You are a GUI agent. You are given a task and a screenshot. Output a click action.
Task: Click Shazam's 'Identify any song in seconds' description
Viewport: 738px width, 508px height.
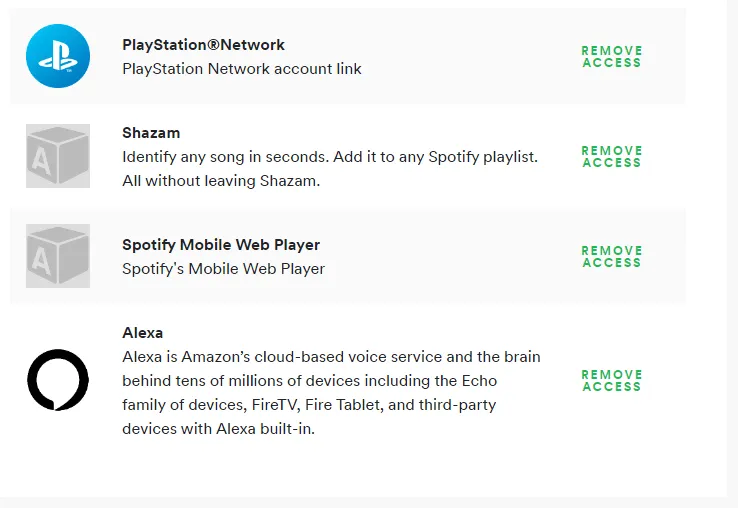330,157
